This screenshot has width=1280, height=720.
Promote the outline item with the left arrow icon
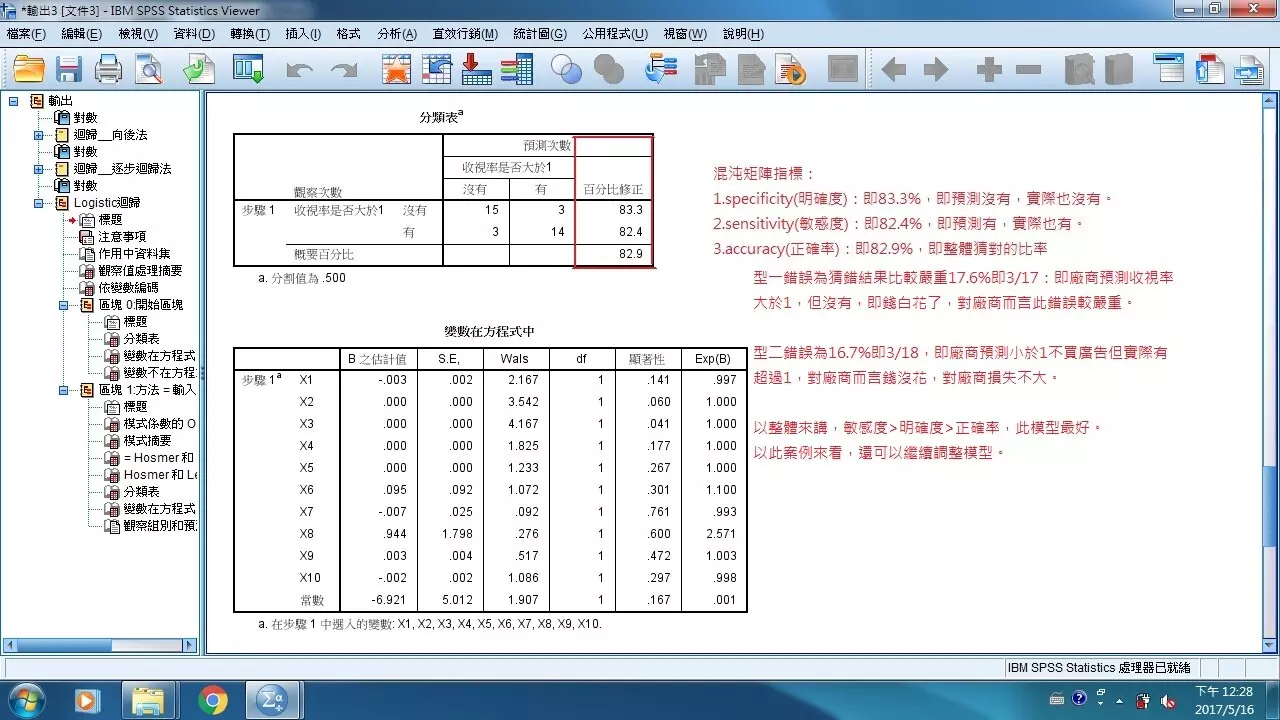(x=893, y=69)
